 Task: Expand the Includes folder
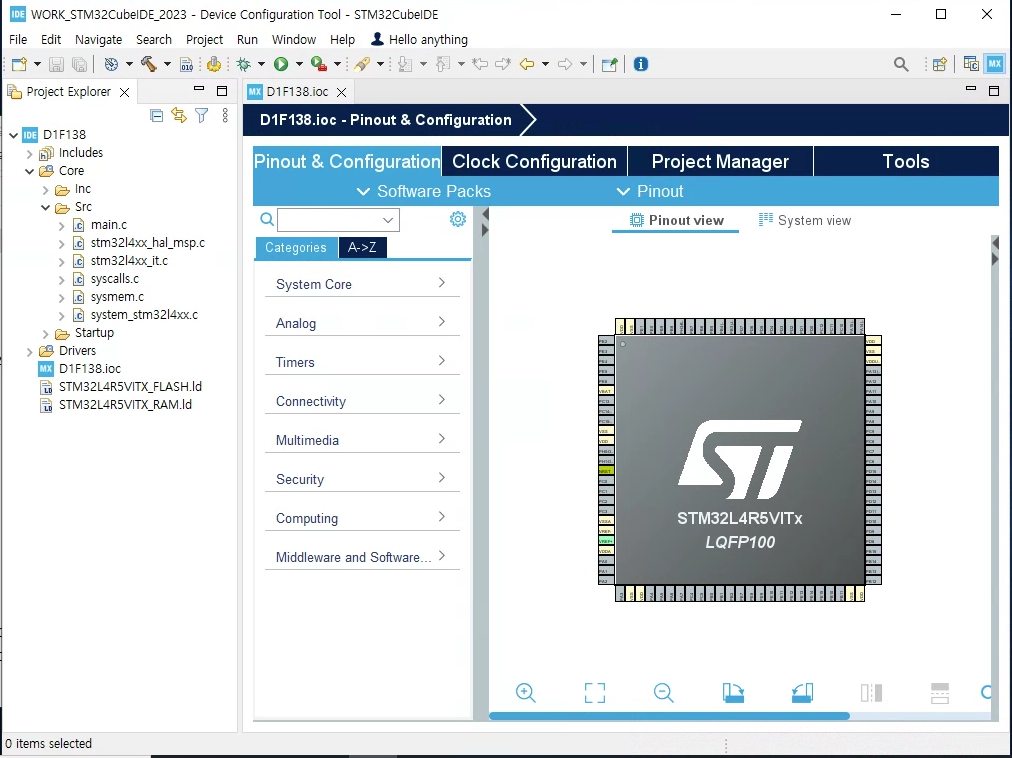point(30,153)
